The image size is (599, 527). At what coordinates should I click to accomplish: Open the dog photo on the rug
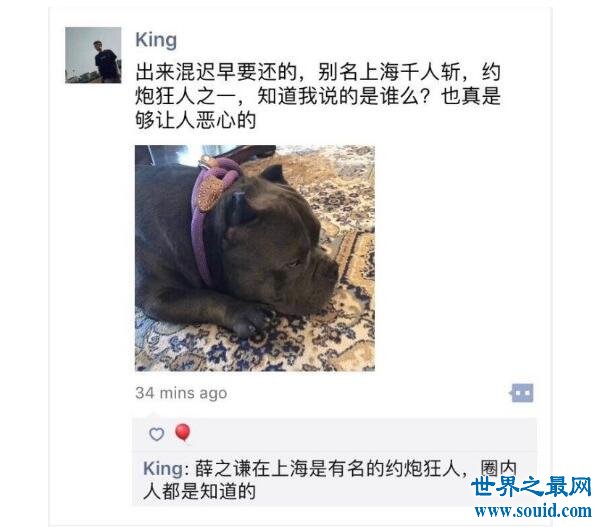point(255,258)
